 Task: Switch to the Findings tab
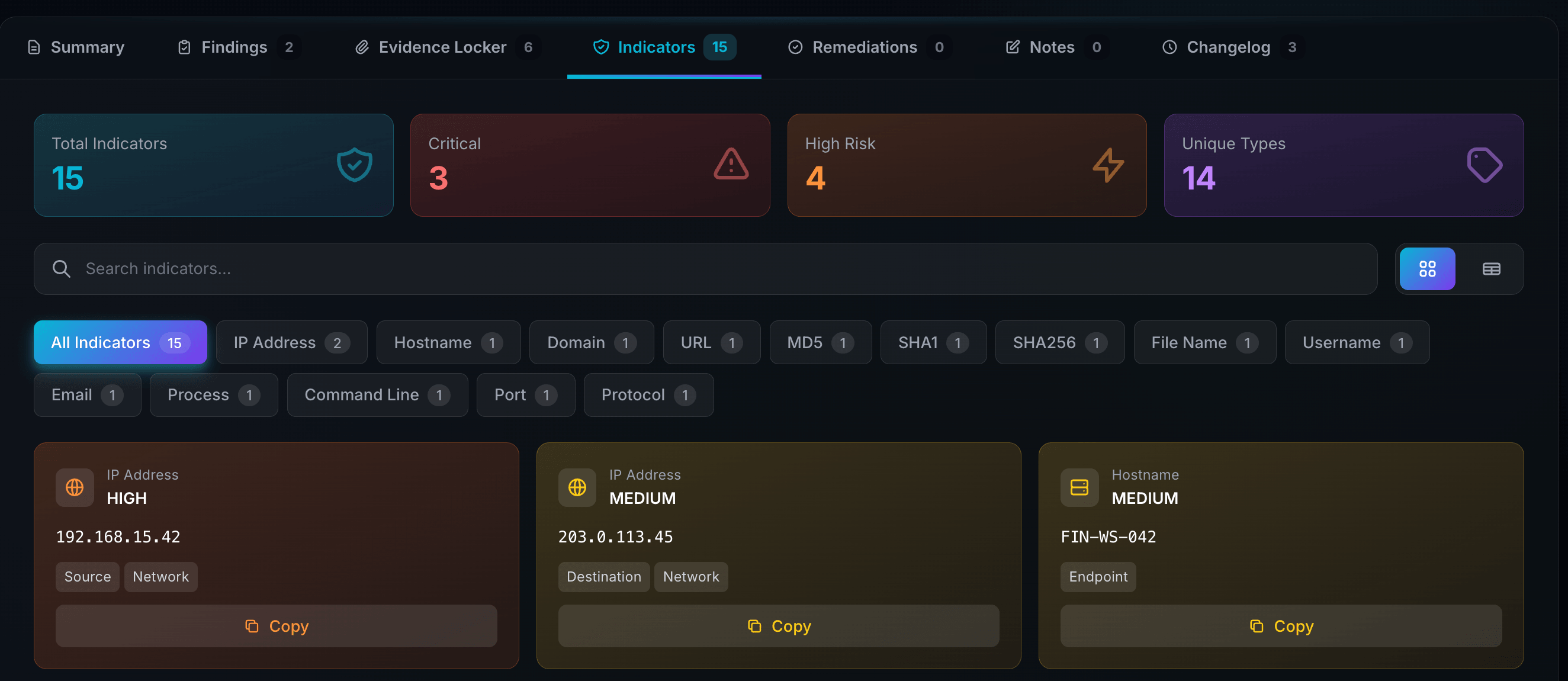[x=234, y=47]
